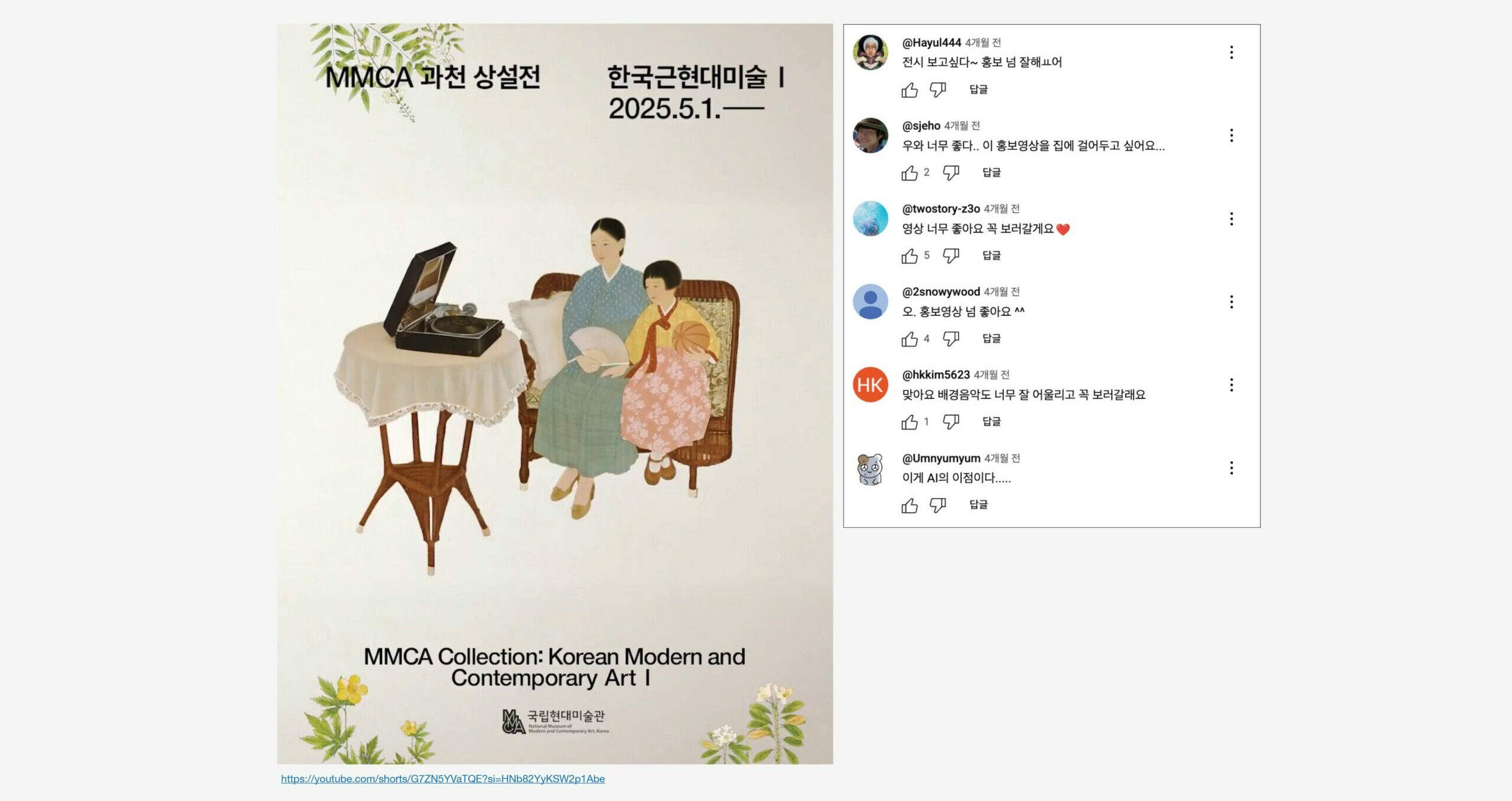
Task: Like the comment by @sjeho
Action: click(910, 173)
